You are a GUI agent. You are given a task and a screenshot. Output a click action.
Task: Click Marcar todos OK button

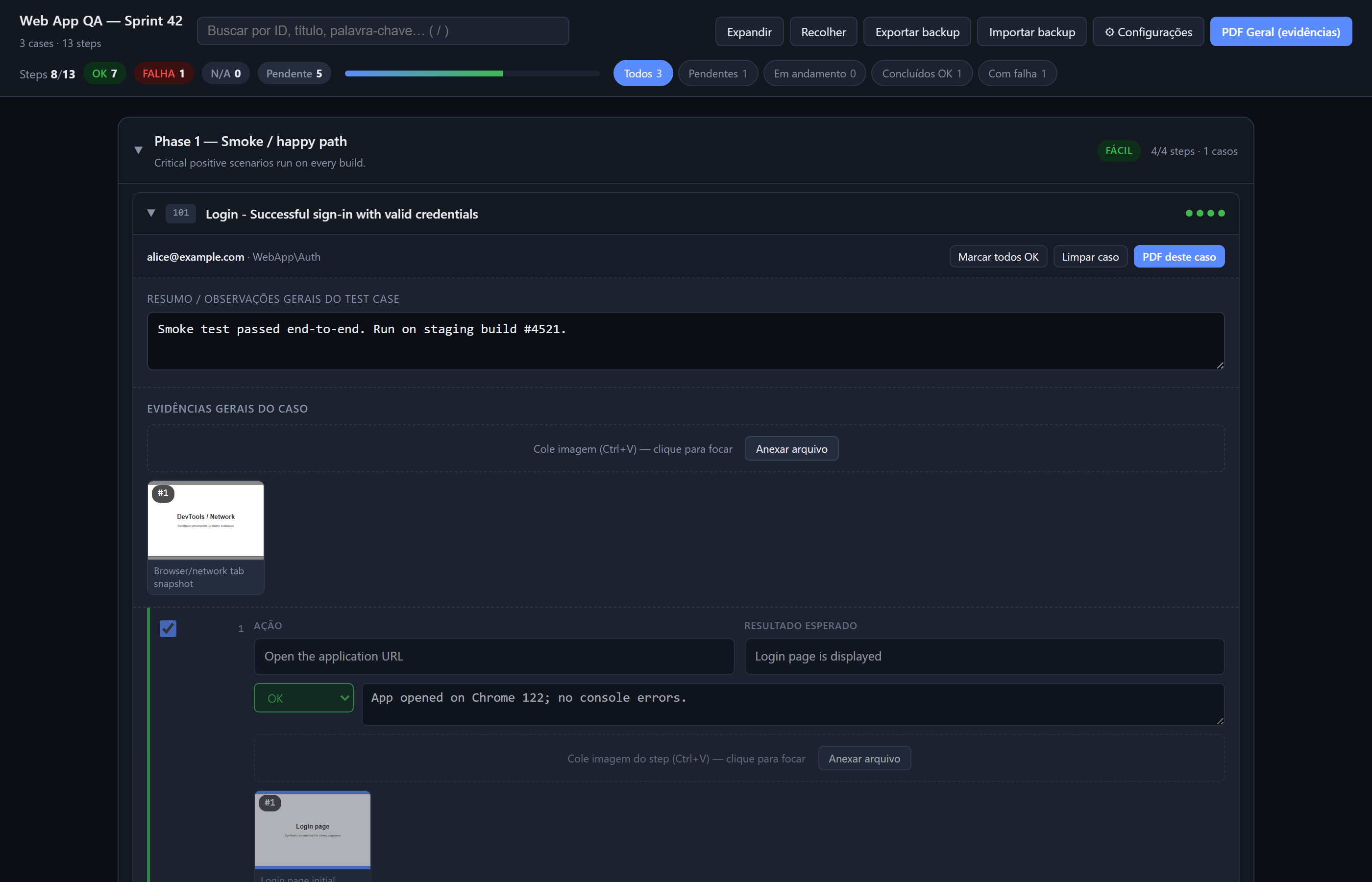pos(998,257)
